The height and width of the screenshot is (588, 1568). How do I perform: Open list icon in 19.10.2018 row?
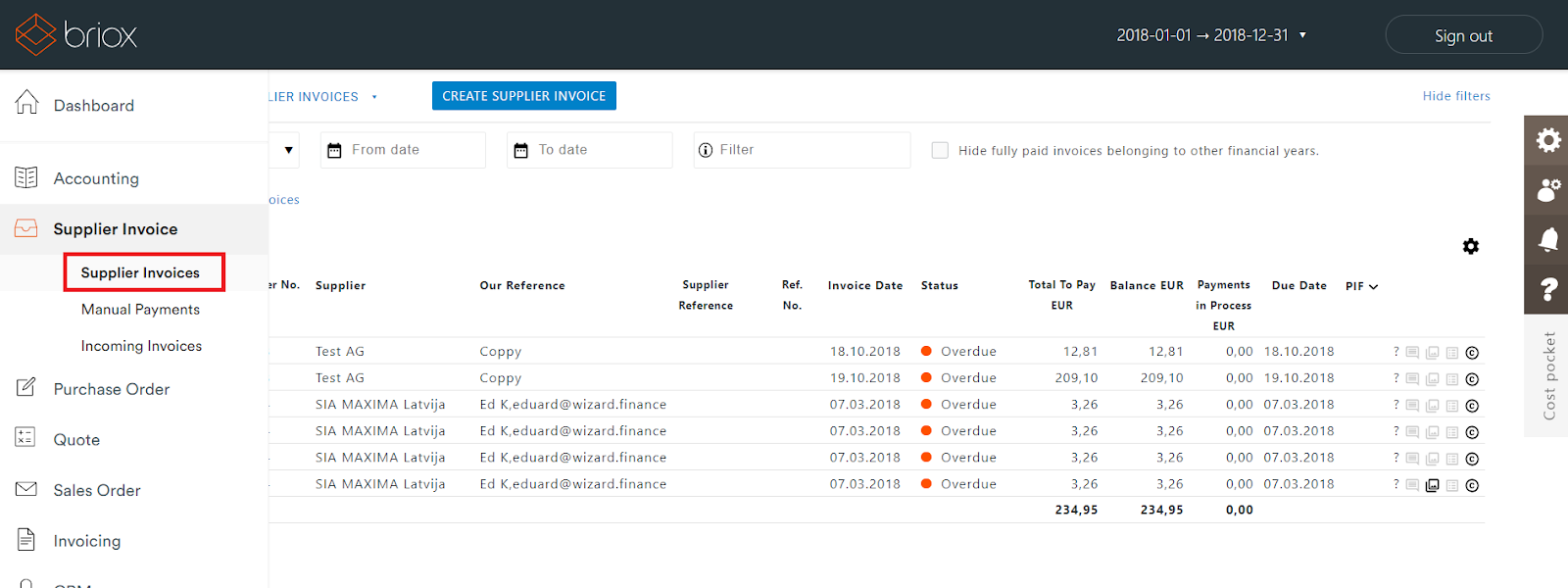[1452, 379]
